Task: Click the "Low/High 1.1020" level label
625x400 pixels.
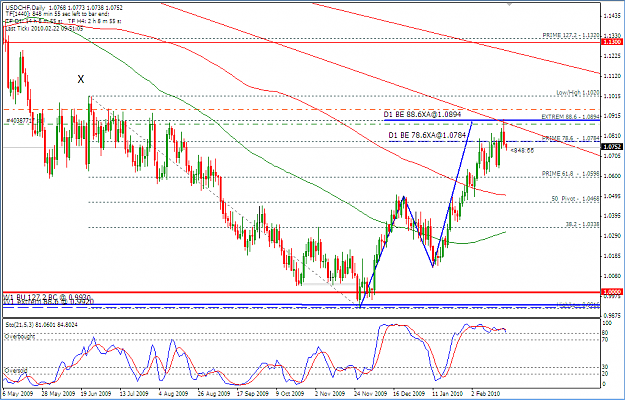Action: point(578,93)
